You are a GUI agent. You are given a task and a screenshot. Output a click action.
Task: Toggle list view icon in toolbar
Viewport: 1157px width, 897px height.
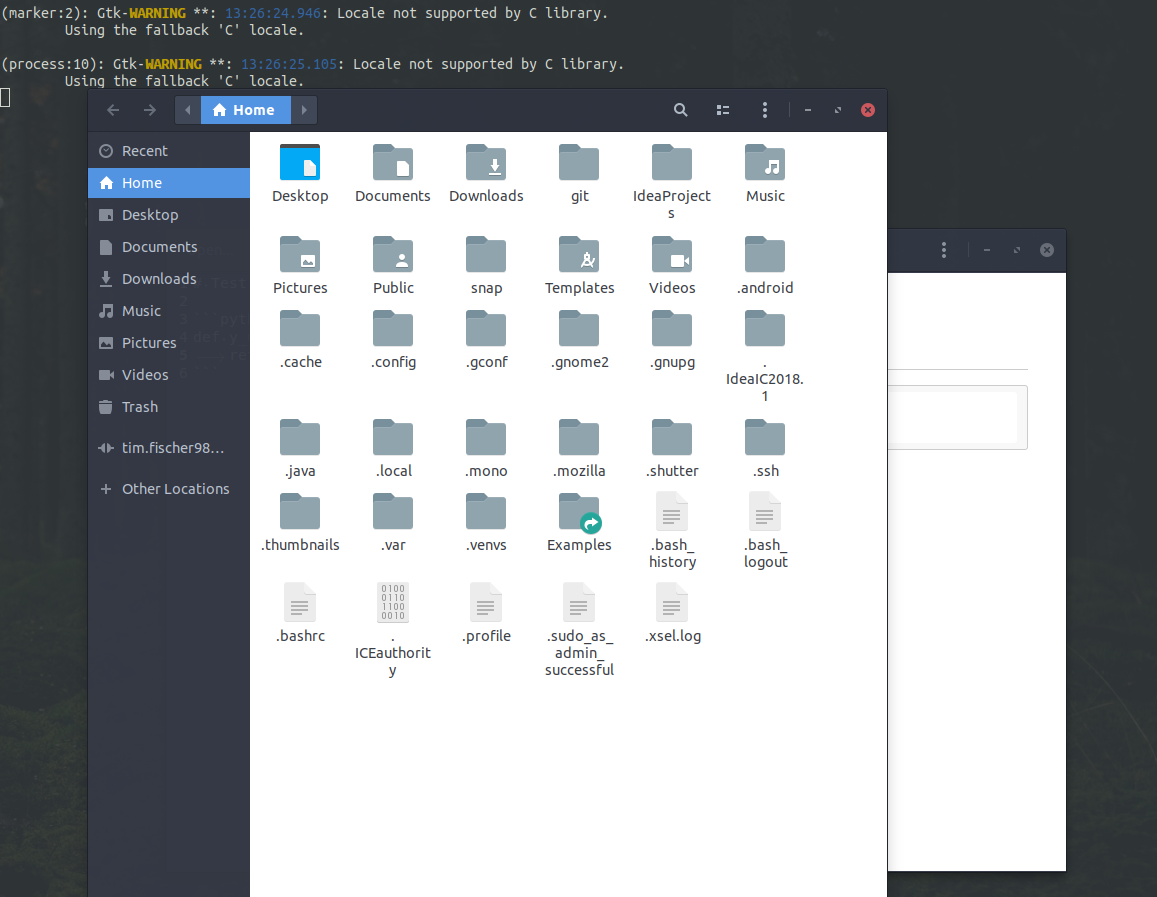click(x=723, y=110)
